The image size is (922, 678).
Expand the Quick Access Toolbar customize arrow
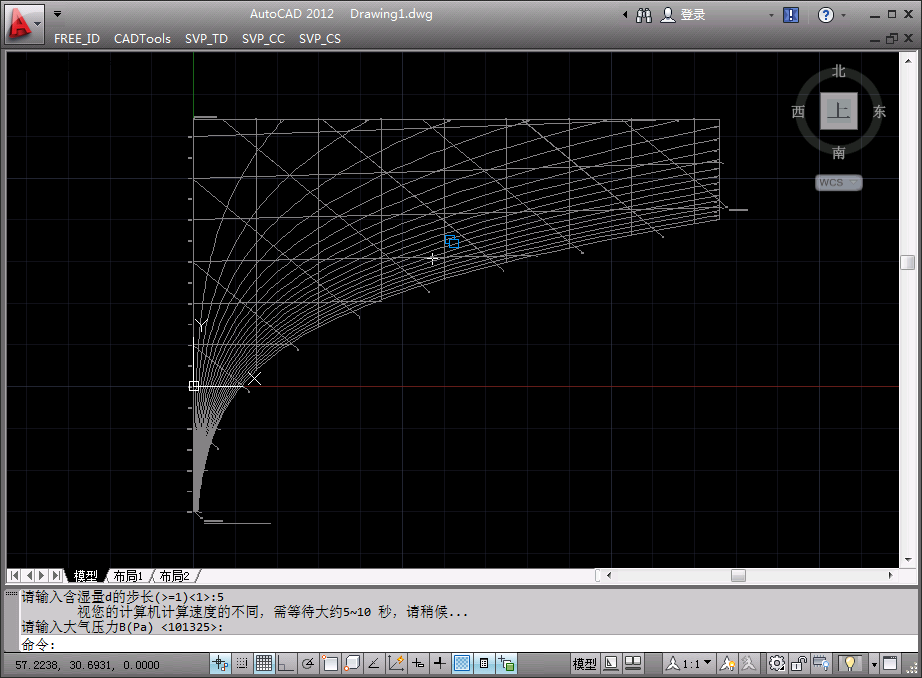(x=57, y=15)
